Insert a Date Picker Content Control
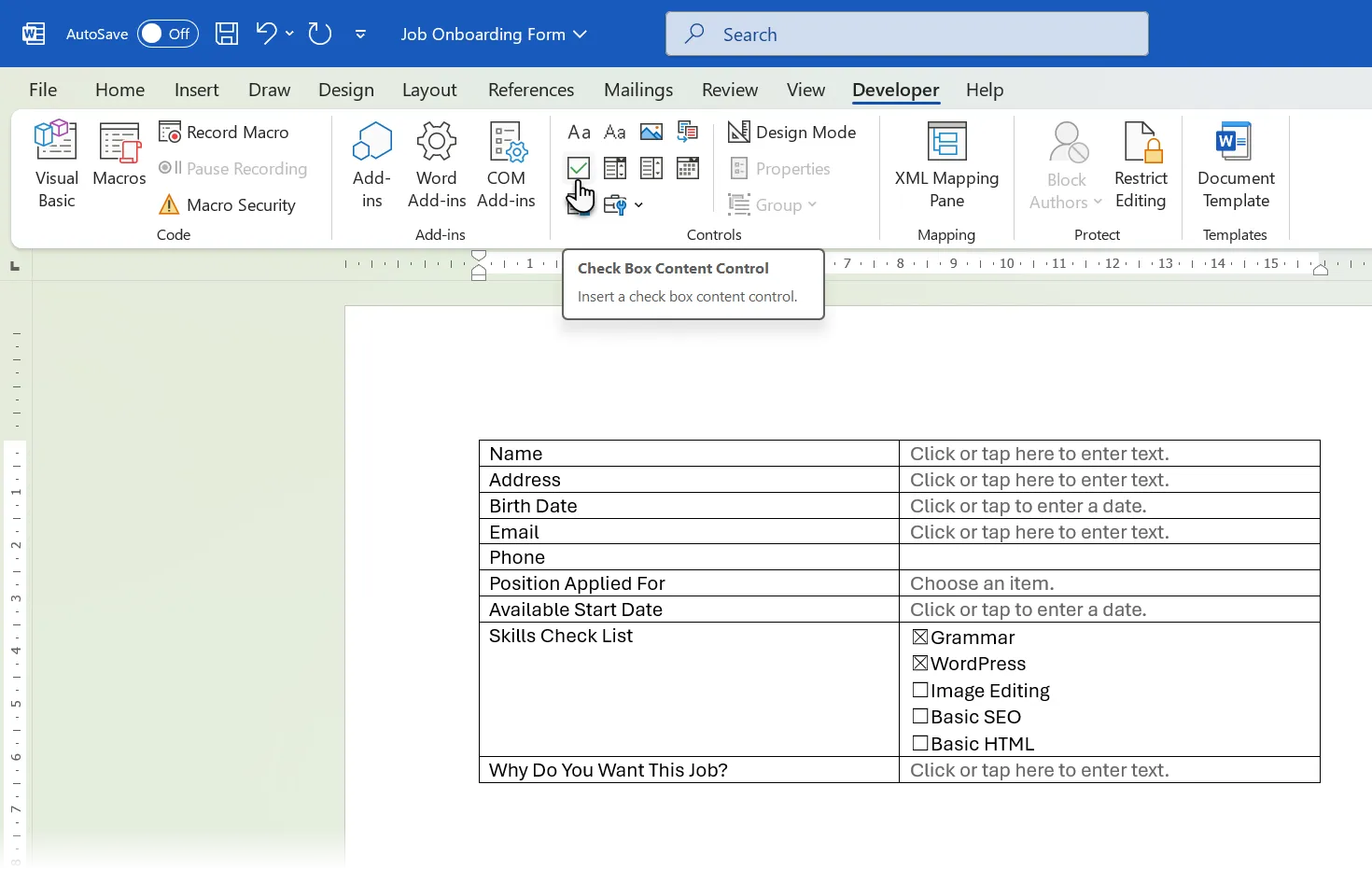The width and height of the screenshot is (1372, 869). point(688,168)
